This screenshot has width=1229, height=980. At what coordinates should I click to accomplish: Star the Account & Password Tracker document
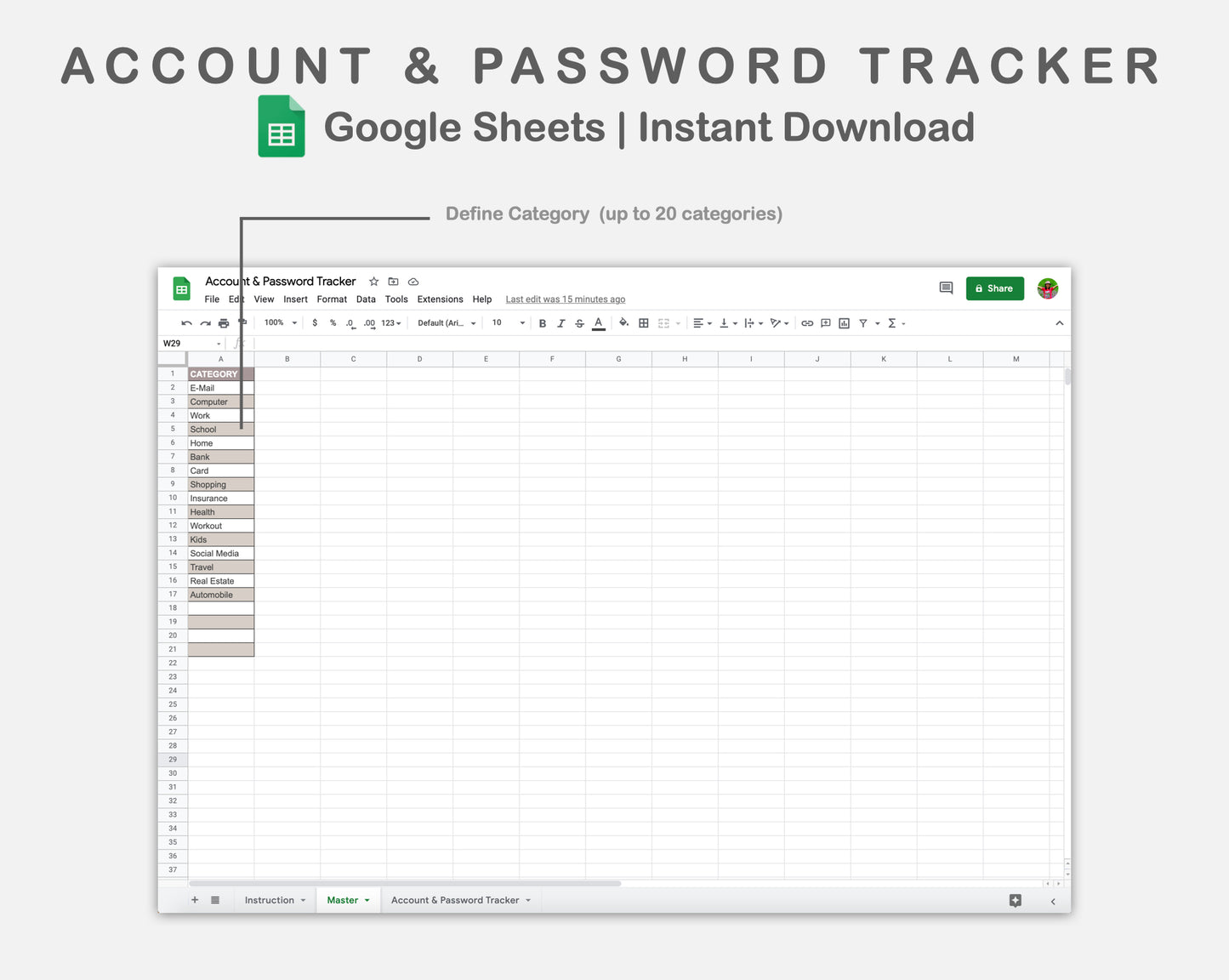click(373, 281)
